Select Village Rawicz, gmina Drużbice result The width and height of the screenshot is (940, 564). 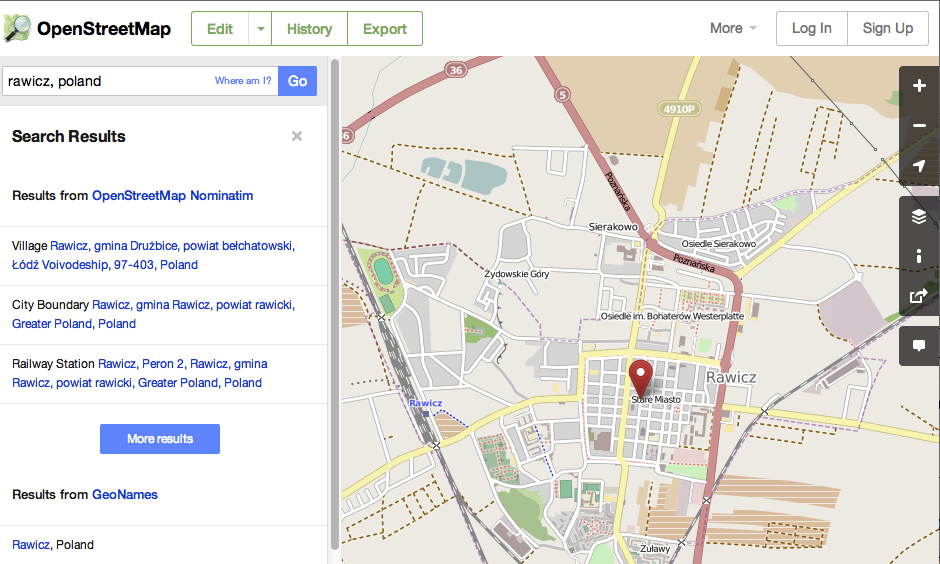coord(153,255)
